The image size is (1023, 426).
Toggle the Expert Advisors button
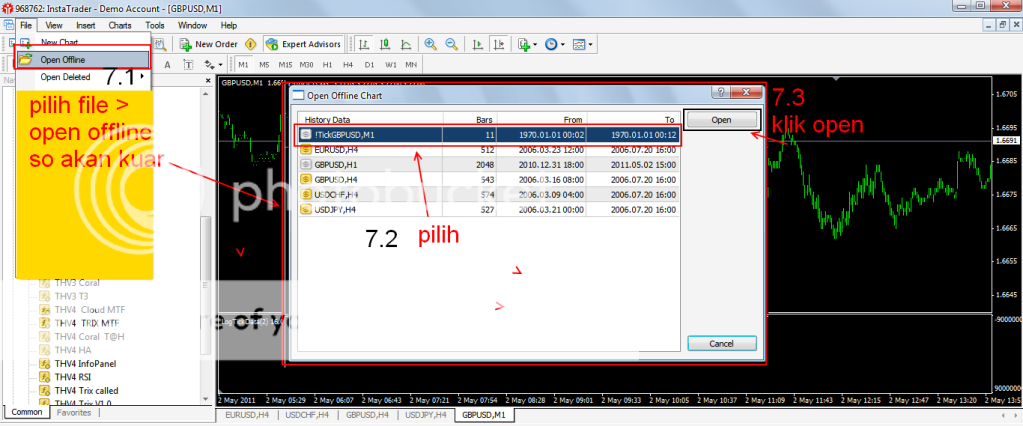(x=304, y=44)
